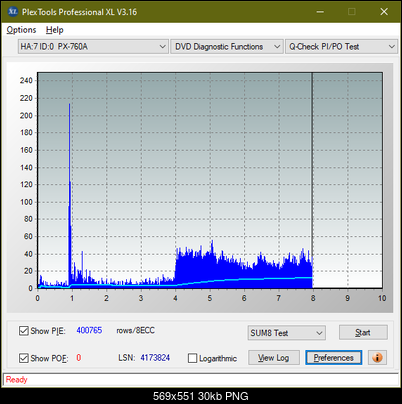Image resolution: width=402 pixels, height=404 pixels.
Task: Click the LSN value 4173824
Action: tap(155, 358)
